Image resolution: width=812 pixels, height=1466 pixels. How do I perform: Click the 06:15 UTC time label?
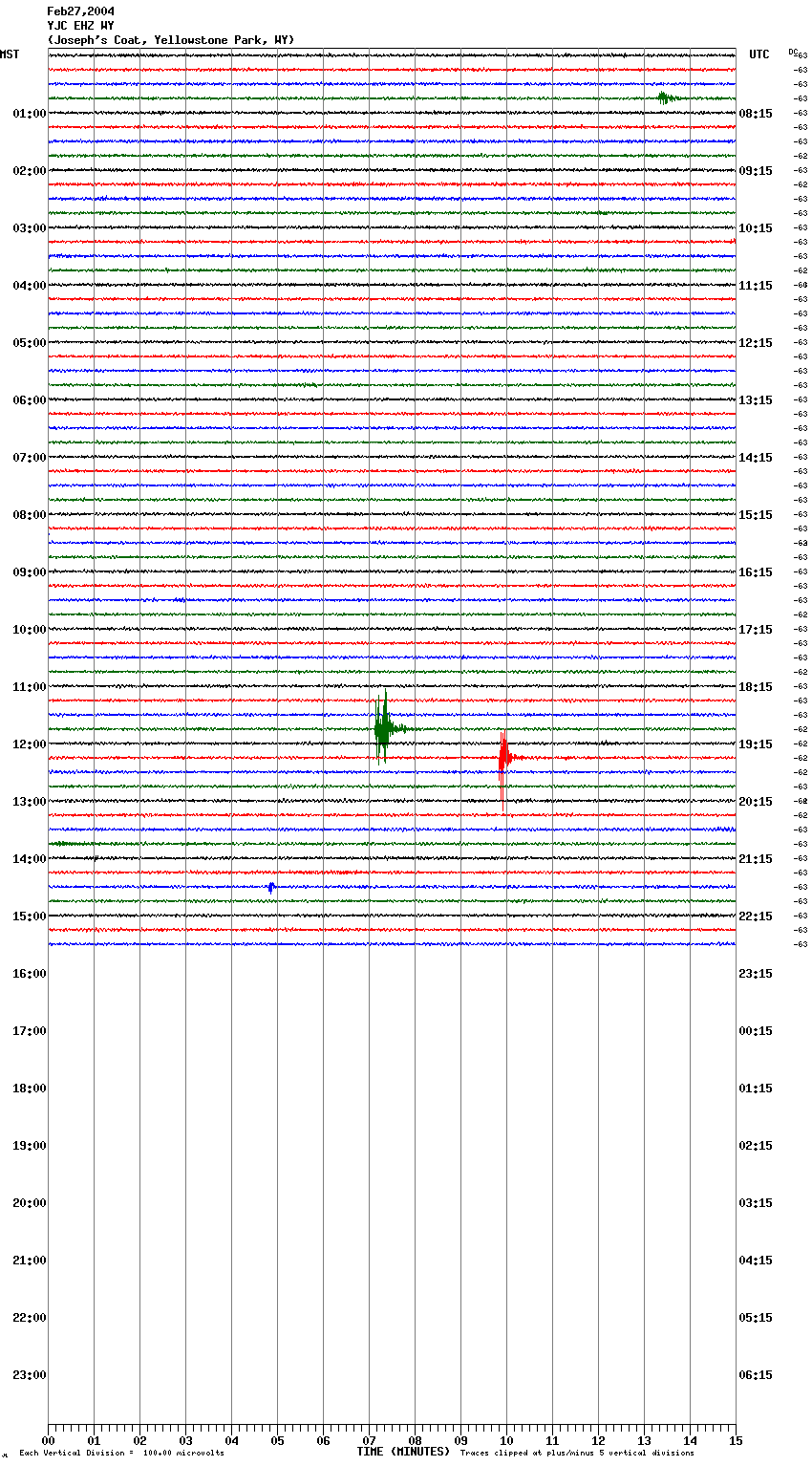(756, 1375)
